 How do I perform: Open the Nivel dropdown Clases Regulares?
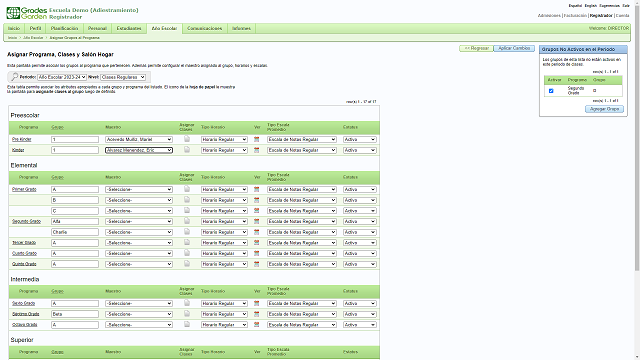(x=123, y=77)
